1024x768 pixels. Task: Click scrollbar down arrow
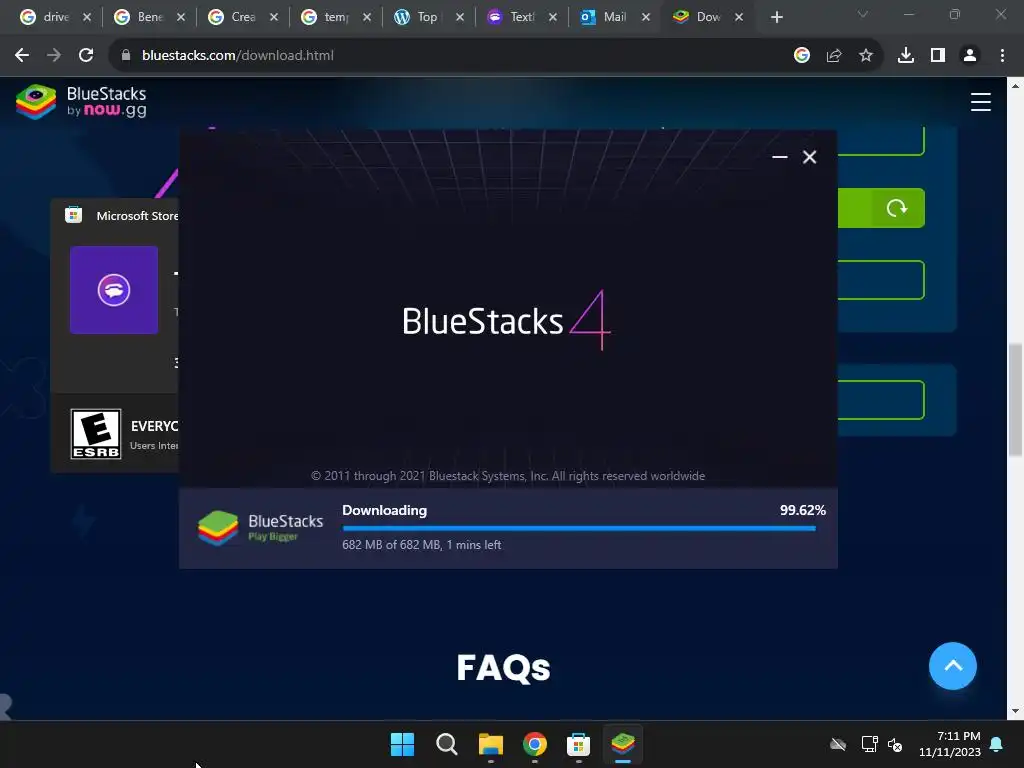point(1015,711)
